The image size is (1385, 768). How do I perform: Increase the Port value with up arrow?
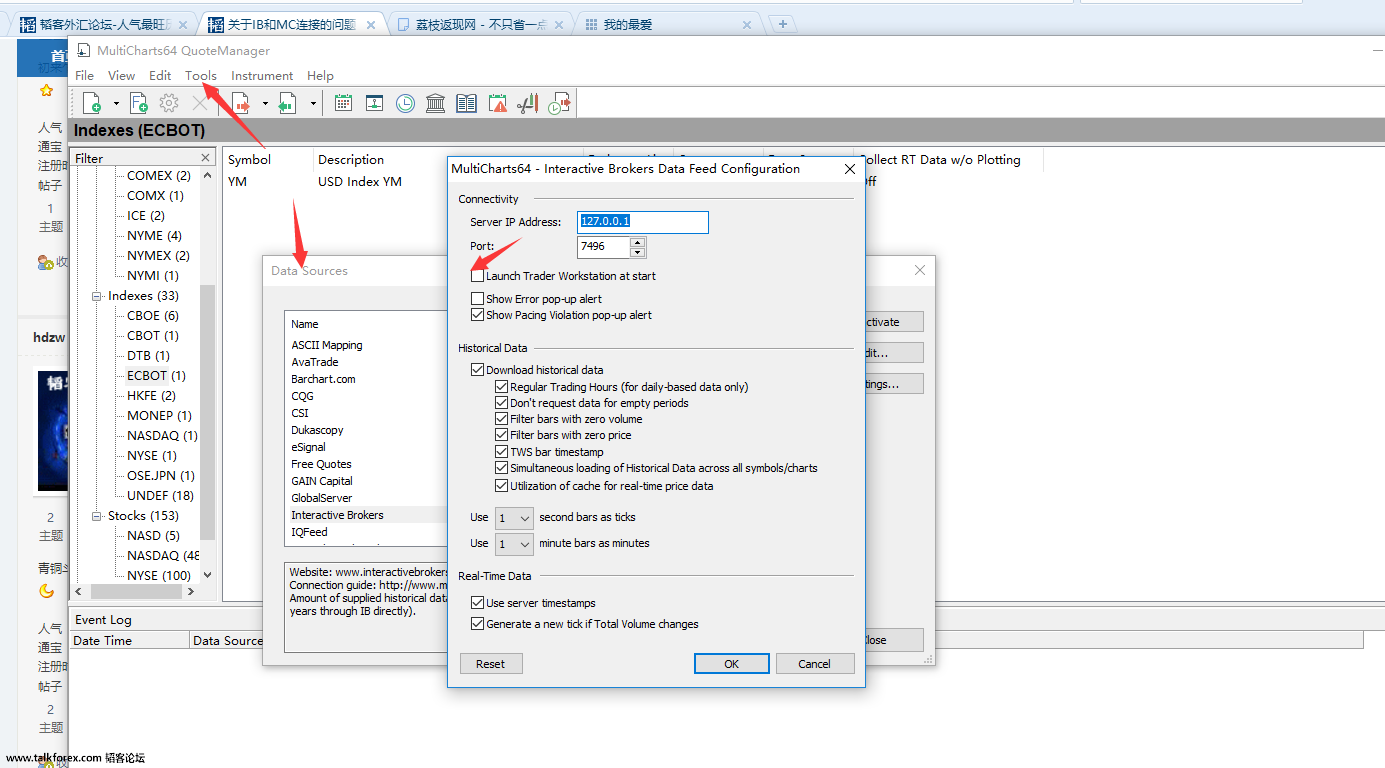(x=638, y=241)
